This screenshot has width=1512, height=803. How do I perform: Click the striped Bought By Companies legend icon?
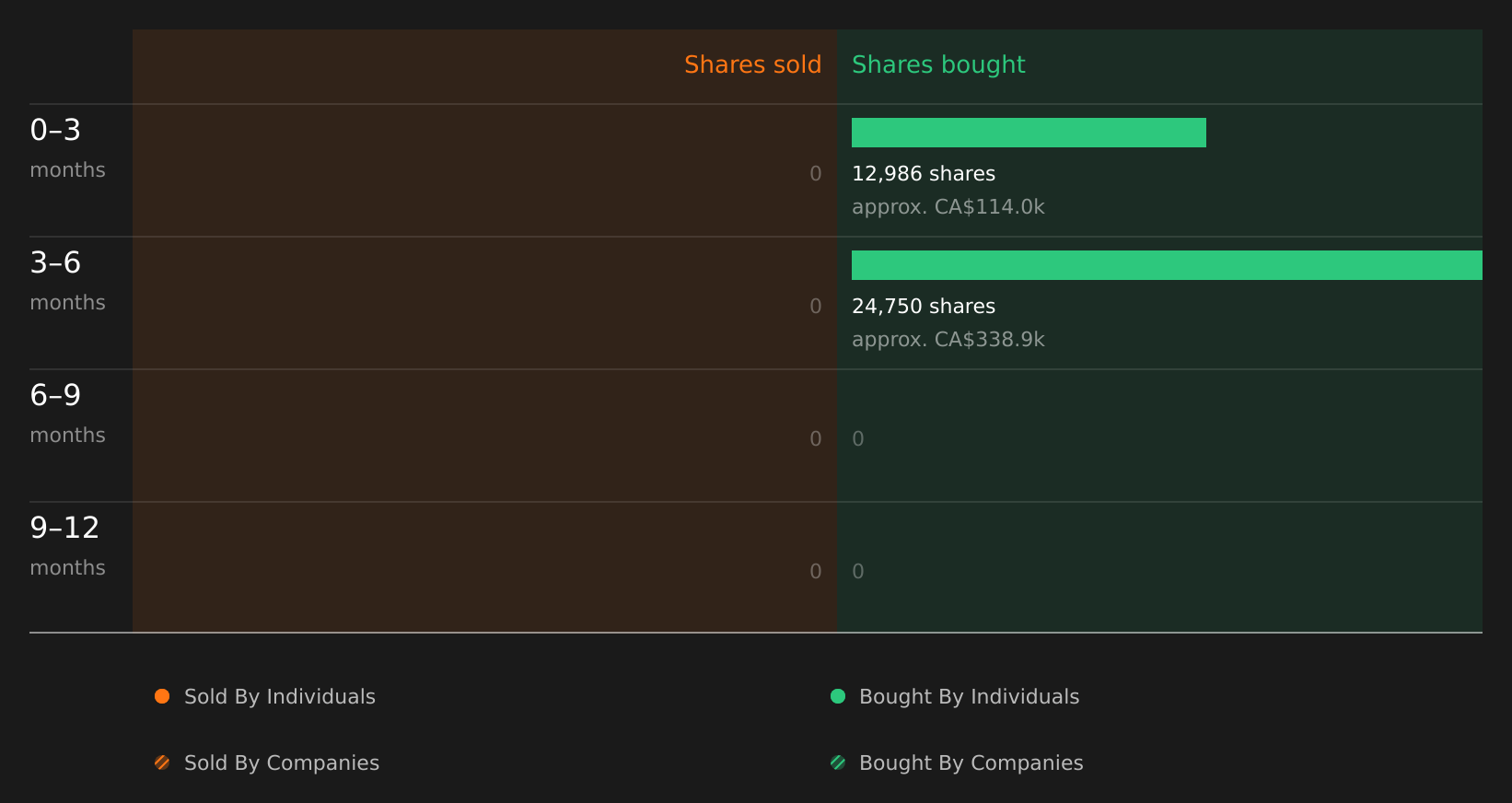click(x=838, y=762)
